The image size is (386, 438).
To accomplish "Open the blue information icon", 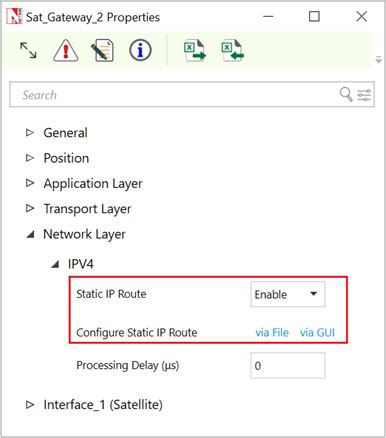I will (x=140, y=51).
